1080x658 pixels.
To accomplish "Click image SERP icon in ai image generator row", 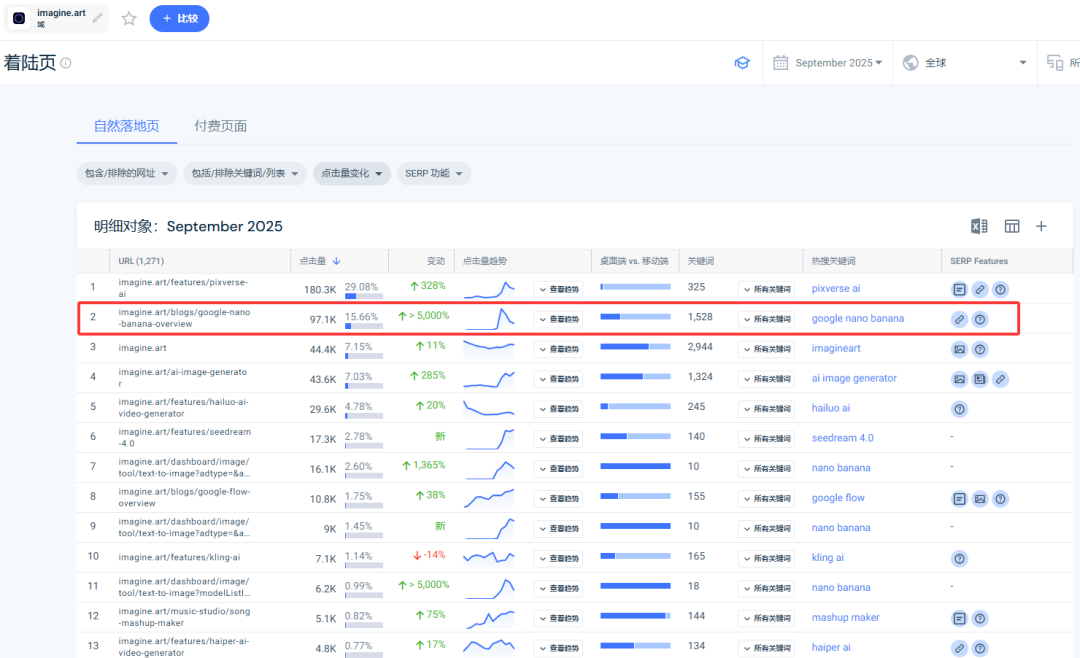I will click(959, 379).
